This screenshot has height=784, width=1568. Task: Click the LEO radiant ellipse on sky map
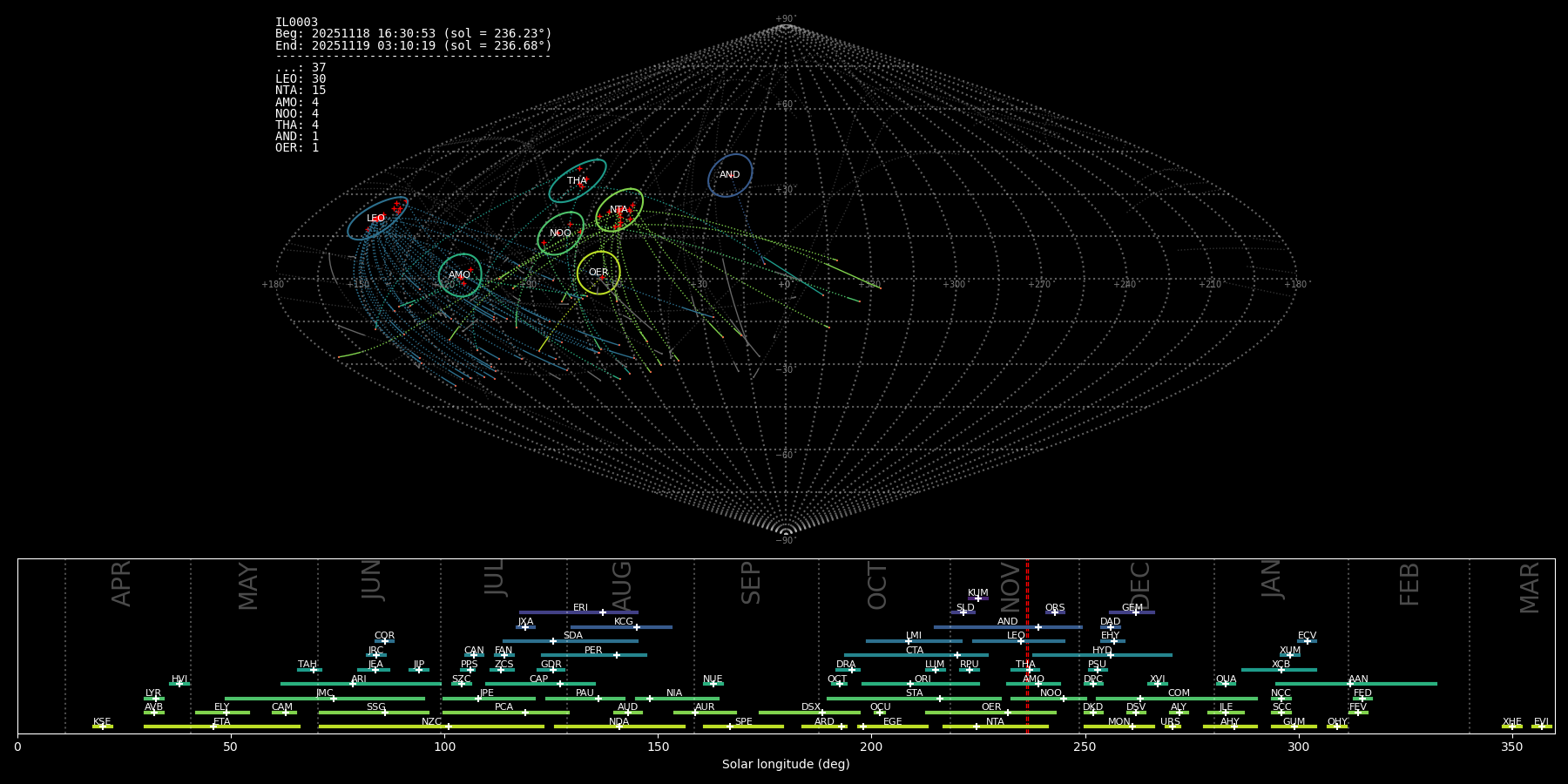coord(377,218)
